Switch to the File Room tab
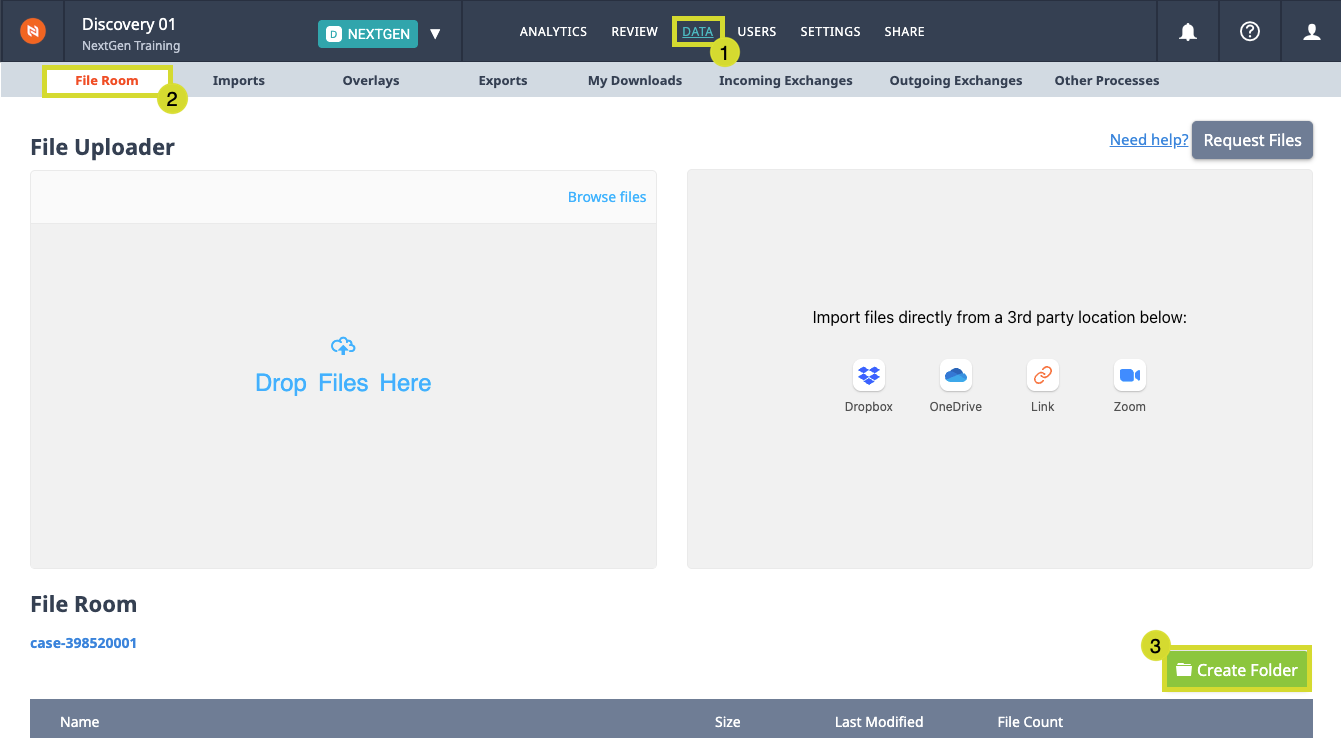This screenshot has width=1341, height=738. [x=107, y=81]
